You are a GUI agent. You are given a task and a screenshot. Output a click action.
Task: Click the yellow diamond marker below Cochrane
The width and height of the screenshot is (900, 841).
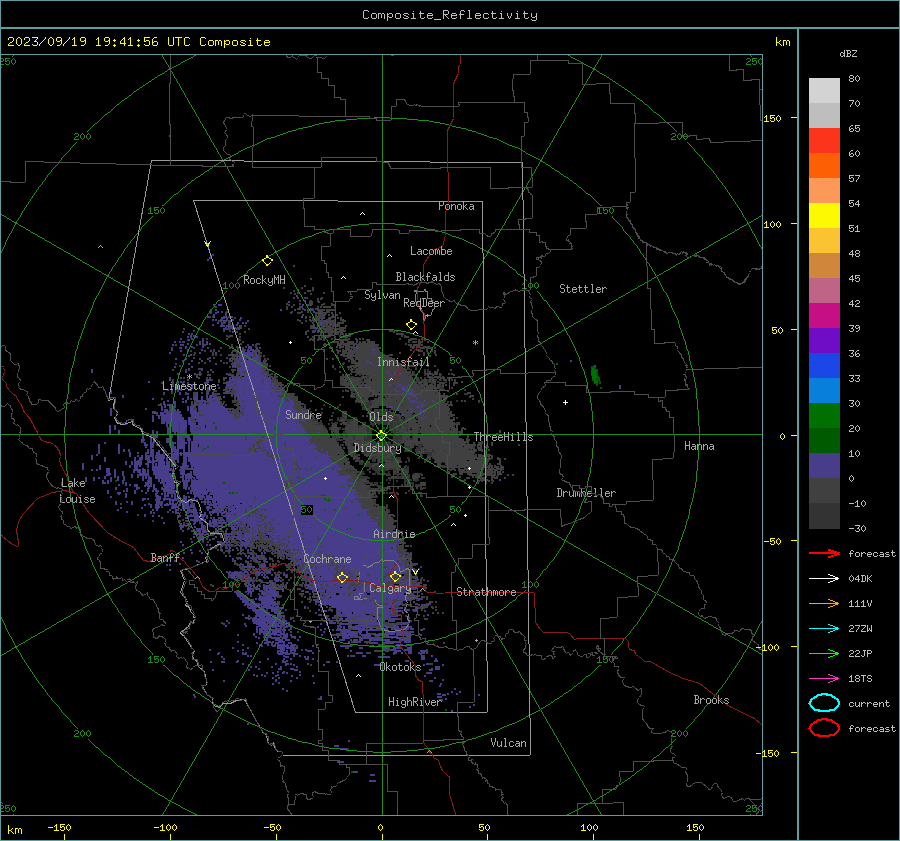[x=342, y=577]
